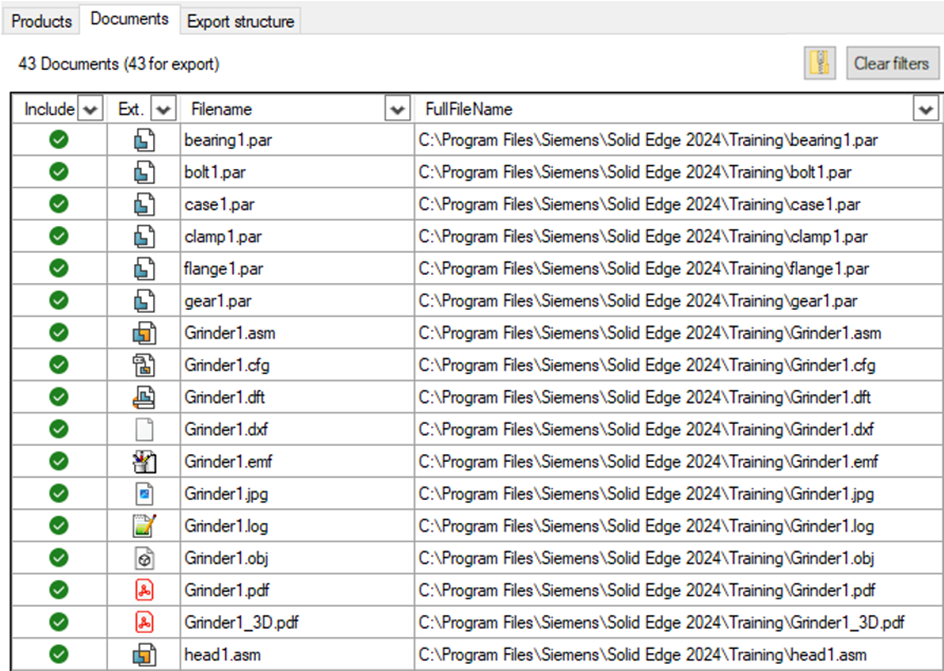The width and height of the screenshot is (944, 671).
Task: Open the FullFileName column filter dropdown
Action: 925,109
